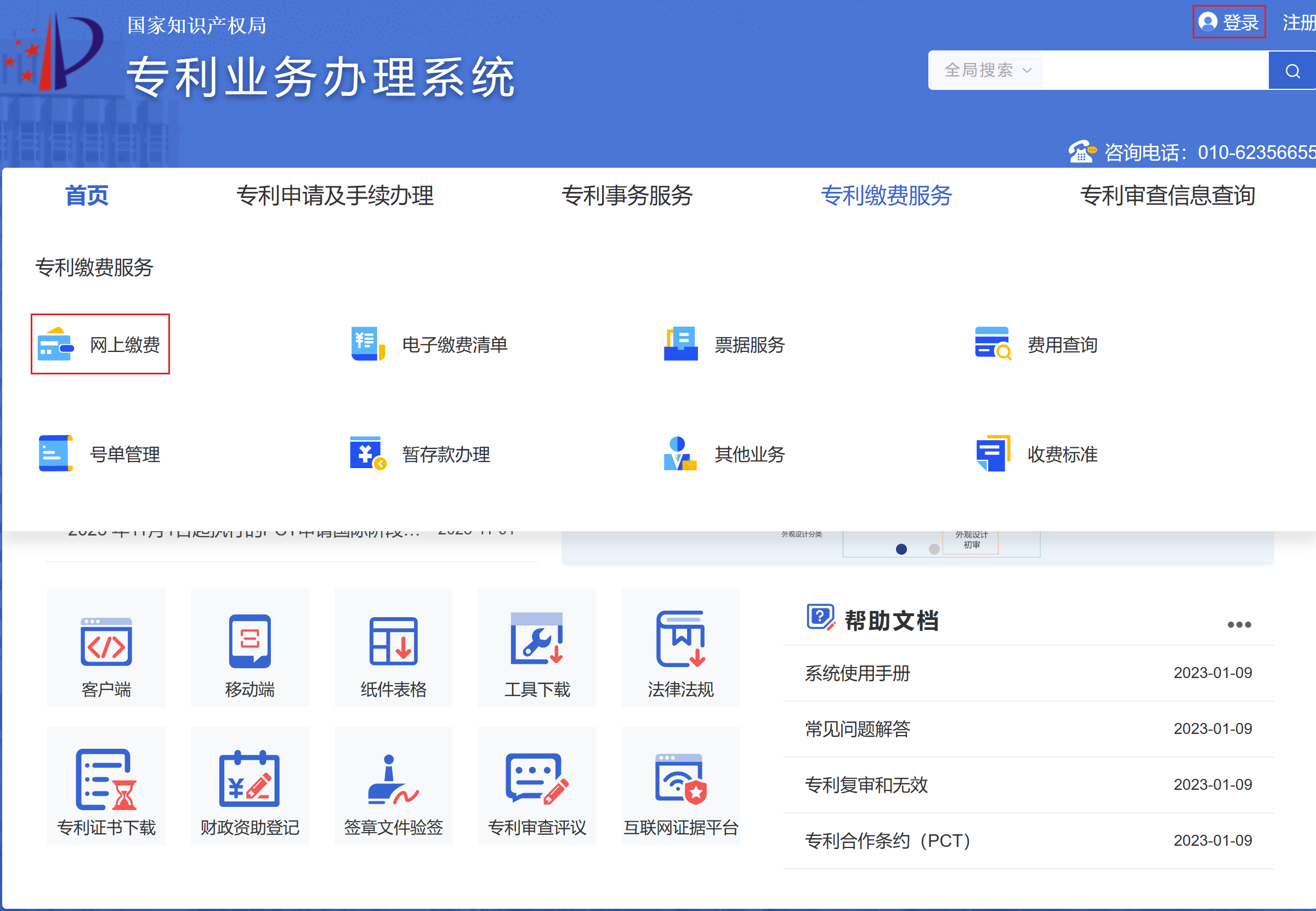Viewport: 1316px width, 911px height.
Task: Open the 常见问题解答 document
Action: coord(858,729)
